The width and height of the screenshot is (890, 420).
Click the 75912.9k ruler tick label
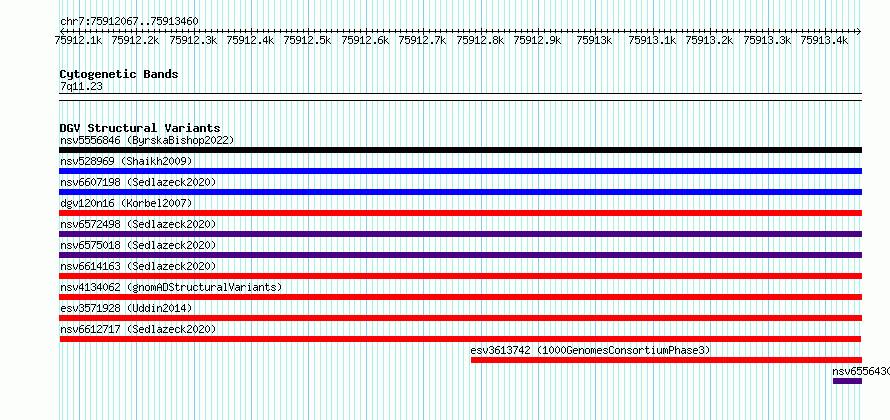click(x=538, y=40)
